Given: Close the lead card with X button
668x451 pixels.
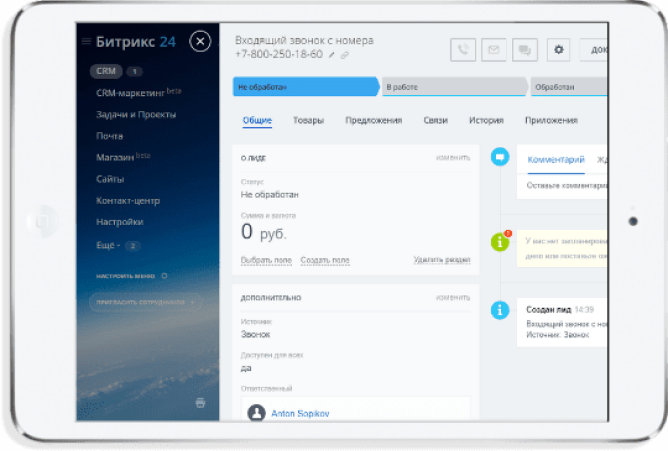Looking at the screenshot, I should tap(200, 41).
